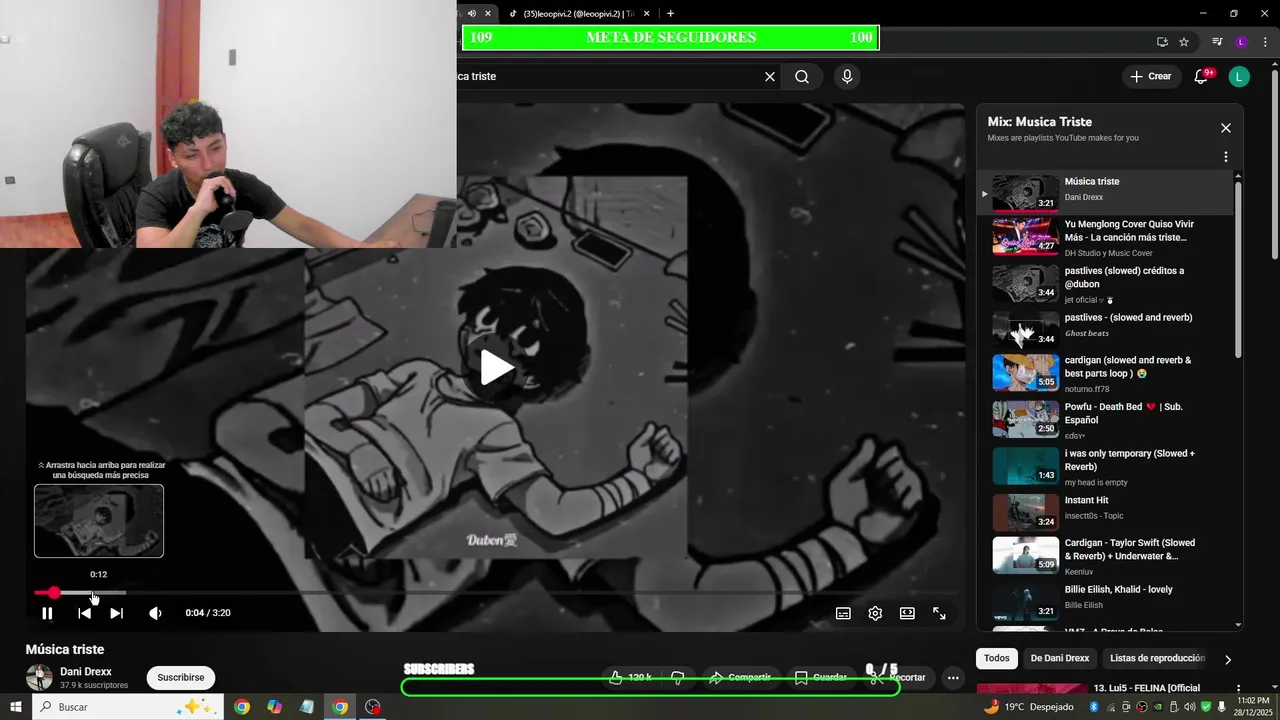Show more filter chips with right chevron
The width and height of the screenshot is (1280, 720).
(1228, 659)
